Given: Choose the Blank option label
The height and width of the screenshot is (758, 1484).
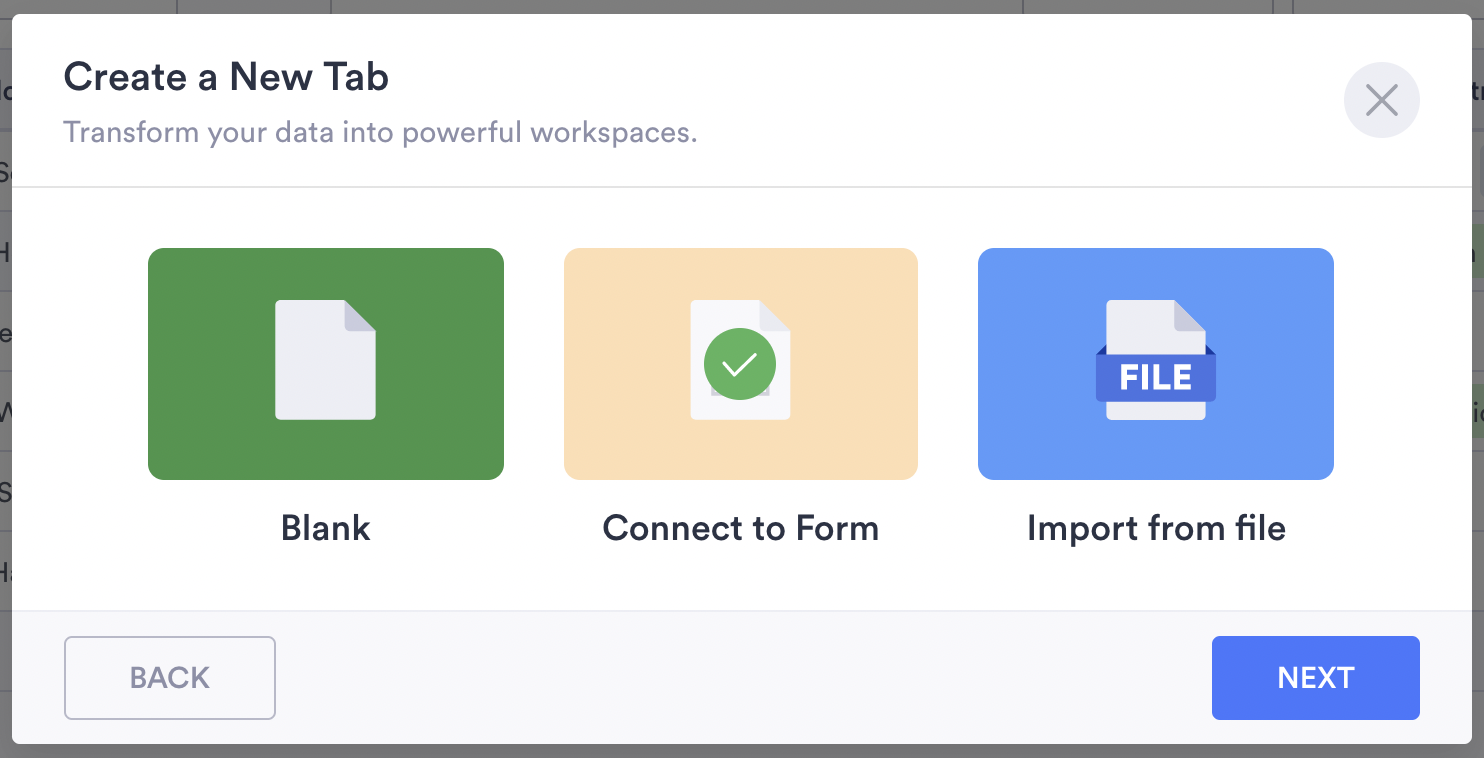Looking at the screenshot, I should tap(325, 528).
